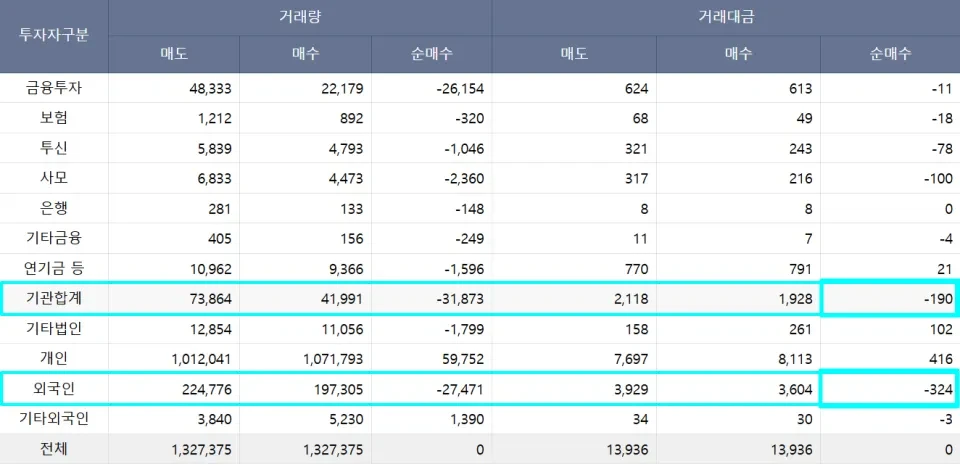Select the 매도 header under 거래량
The height and width of the screenshot is (465, 960).
pyautogui.click(x=174, y=54)
